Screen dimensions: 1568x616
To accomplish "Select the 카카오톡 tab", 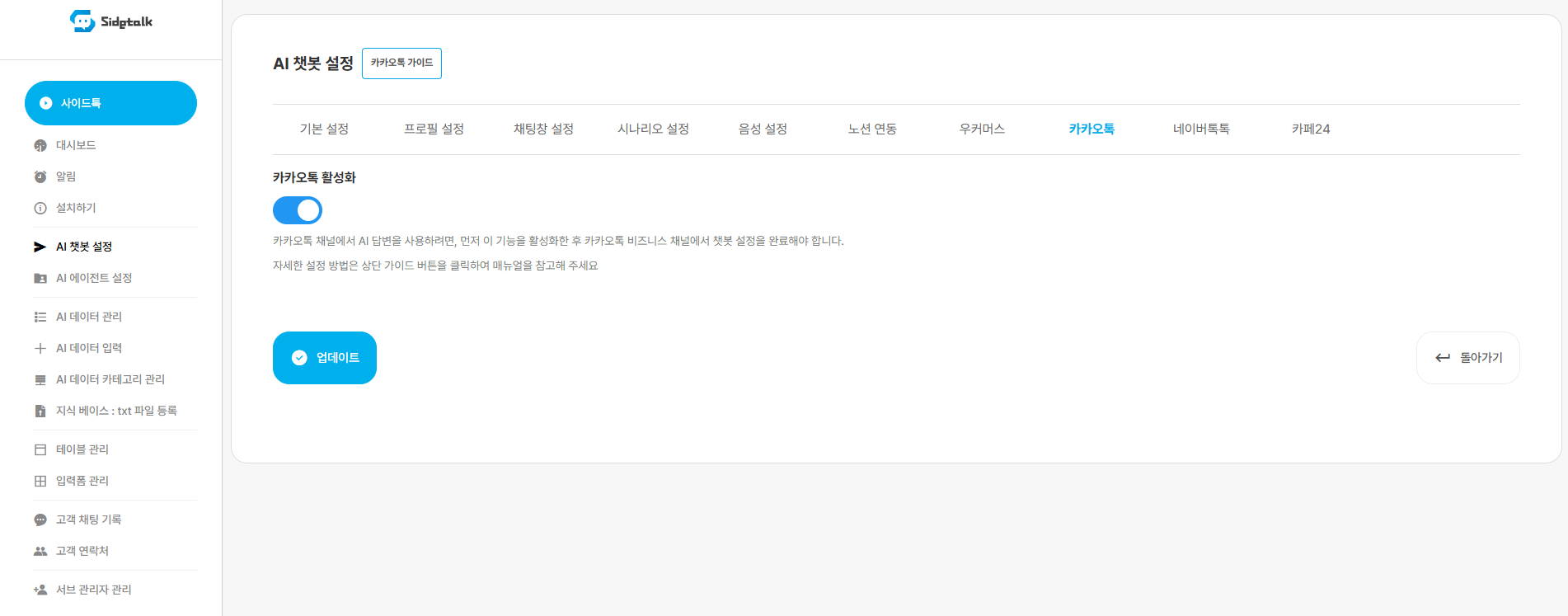I will 1091,129.
